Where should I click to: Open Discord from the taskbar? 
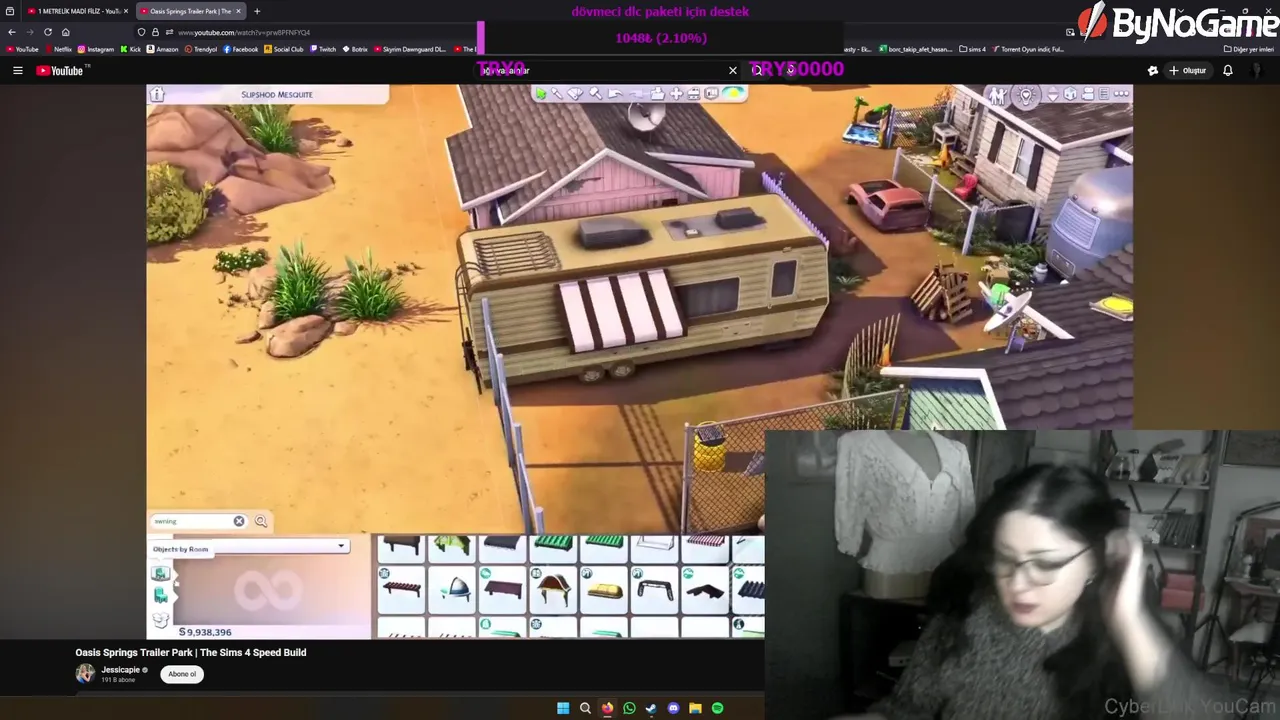(673, 708)
